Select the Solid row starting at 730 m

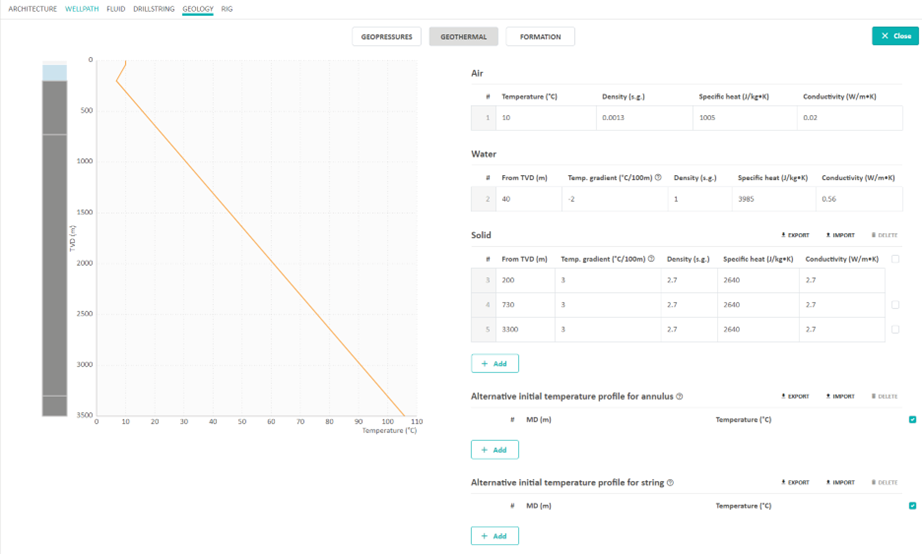[x=895, y=305]
